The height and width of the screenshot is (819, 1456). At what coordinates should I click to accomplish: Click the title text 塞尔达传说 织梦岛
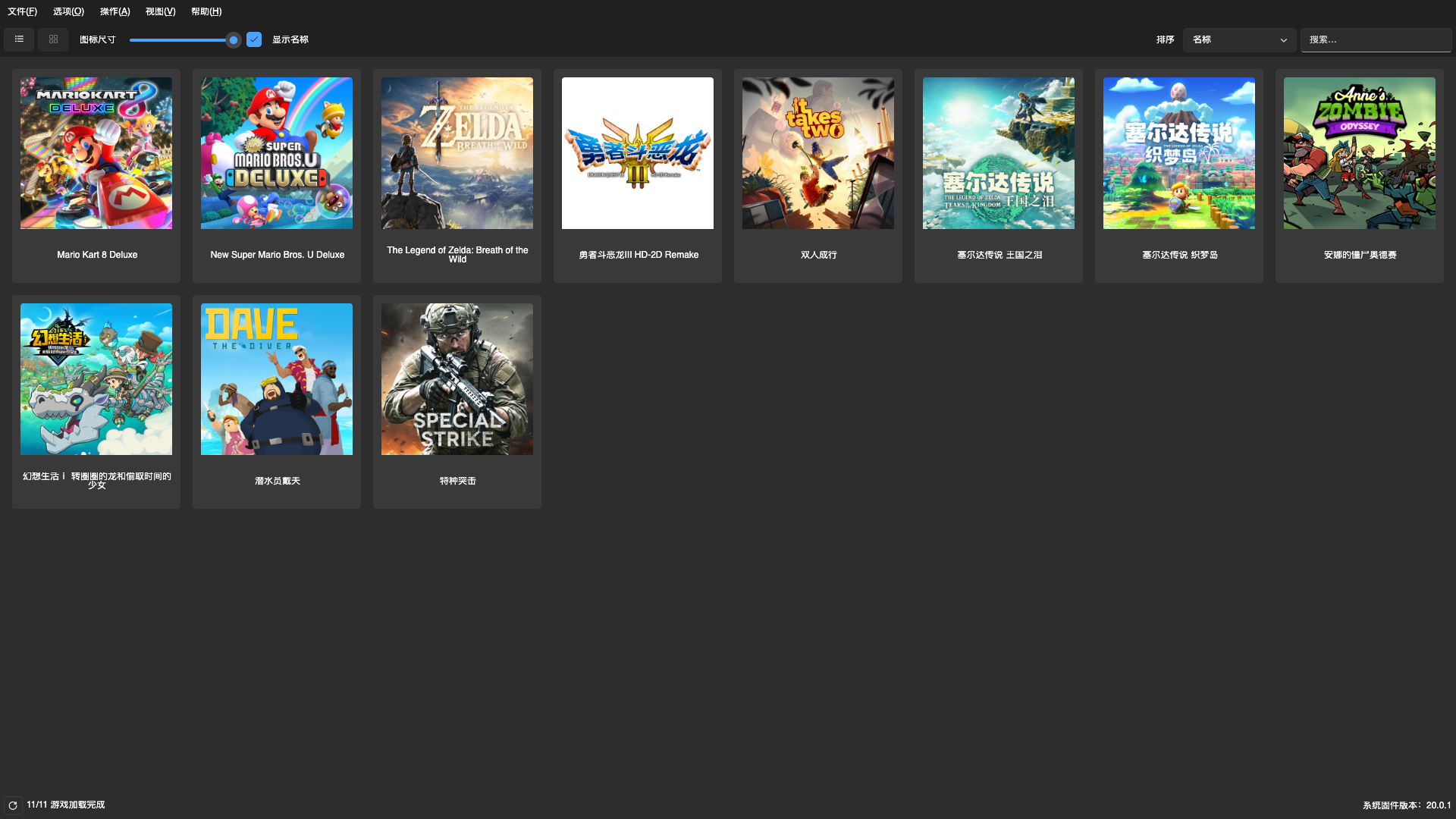click(x=1180, y=255)
